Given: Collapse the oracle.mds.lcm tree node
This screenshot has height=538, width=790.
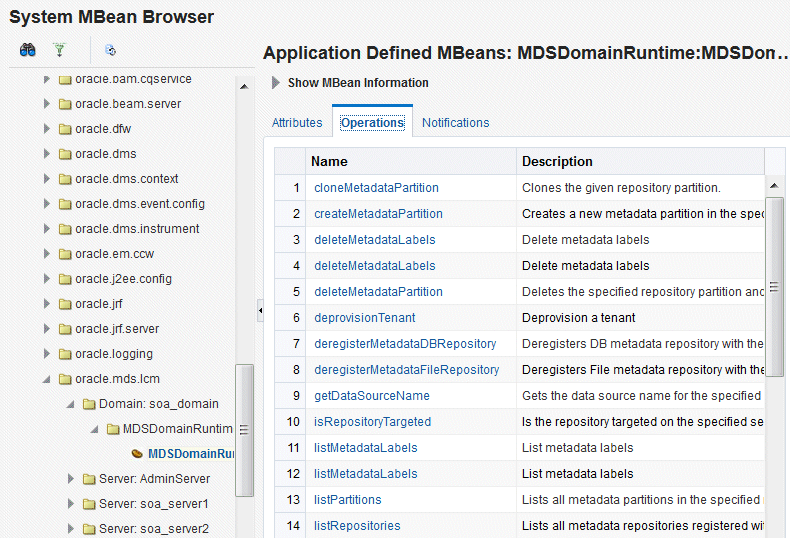Looking at the screenshot, I should coord(46,379).
